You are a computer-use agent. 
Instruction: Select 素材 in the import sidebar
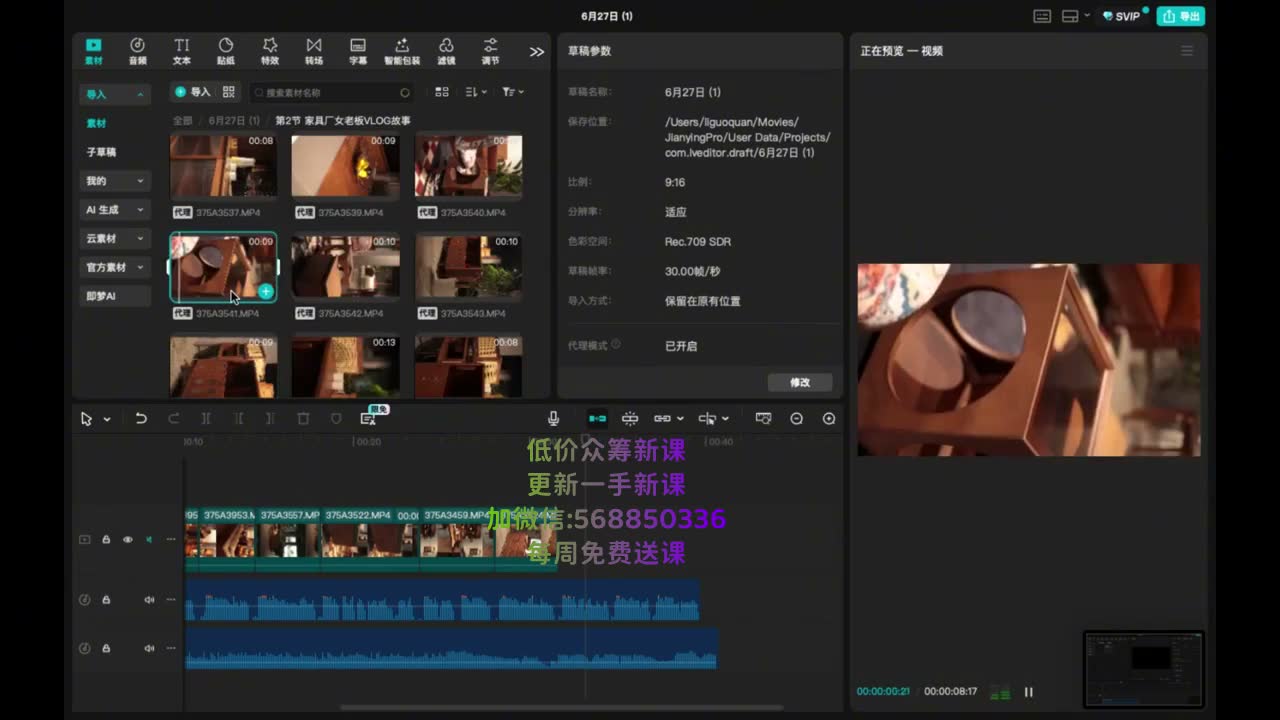[x=96, y=123]
